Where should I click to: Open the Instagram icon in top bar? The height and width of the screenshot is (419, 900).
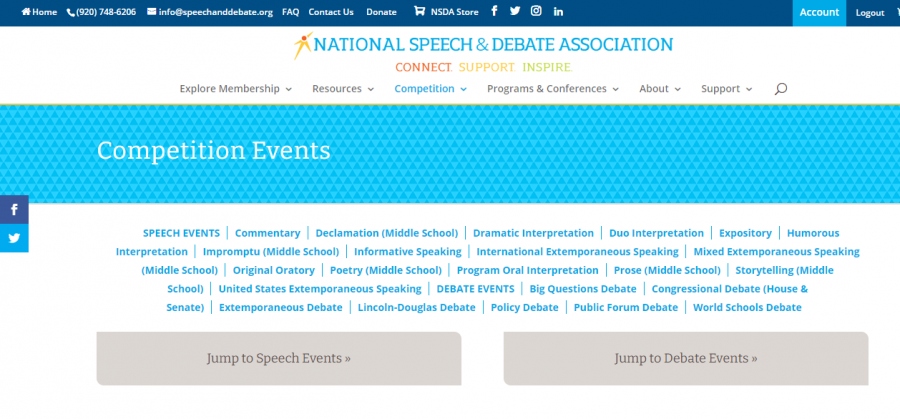pyautogui.click(x=536, y=11)
